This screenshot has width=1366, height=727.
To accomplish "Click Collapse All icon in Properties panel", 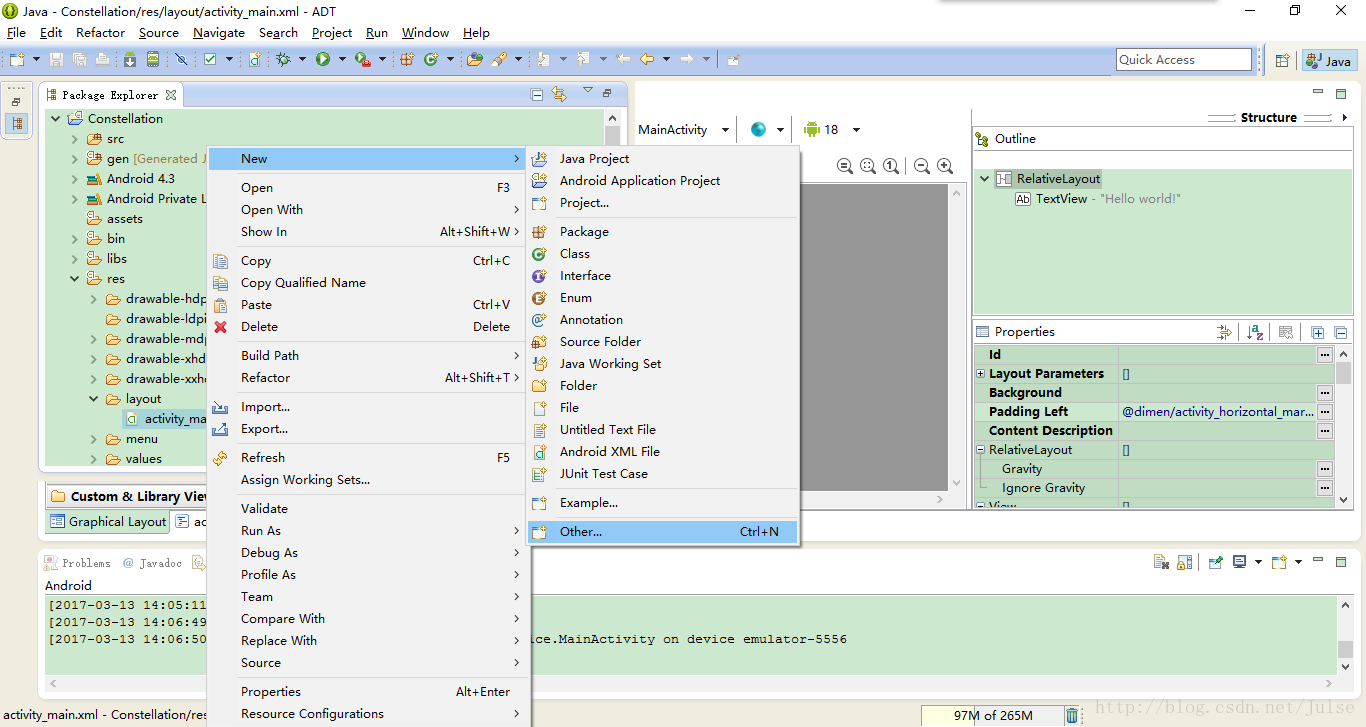I will [x=1340, y=332].
